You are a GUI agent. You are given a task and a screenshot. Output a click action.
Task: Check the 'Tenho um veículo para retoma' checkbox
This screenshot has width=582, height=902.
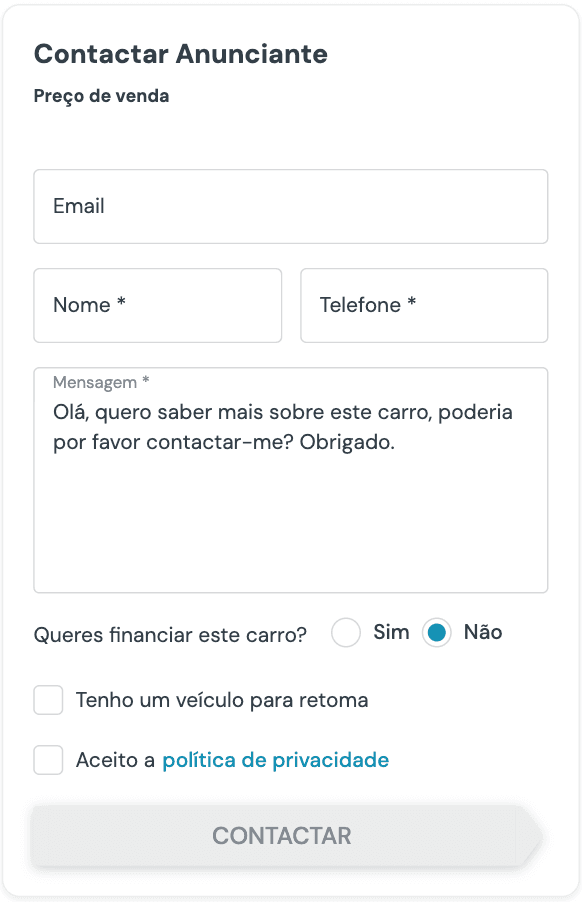coord(48,700)
